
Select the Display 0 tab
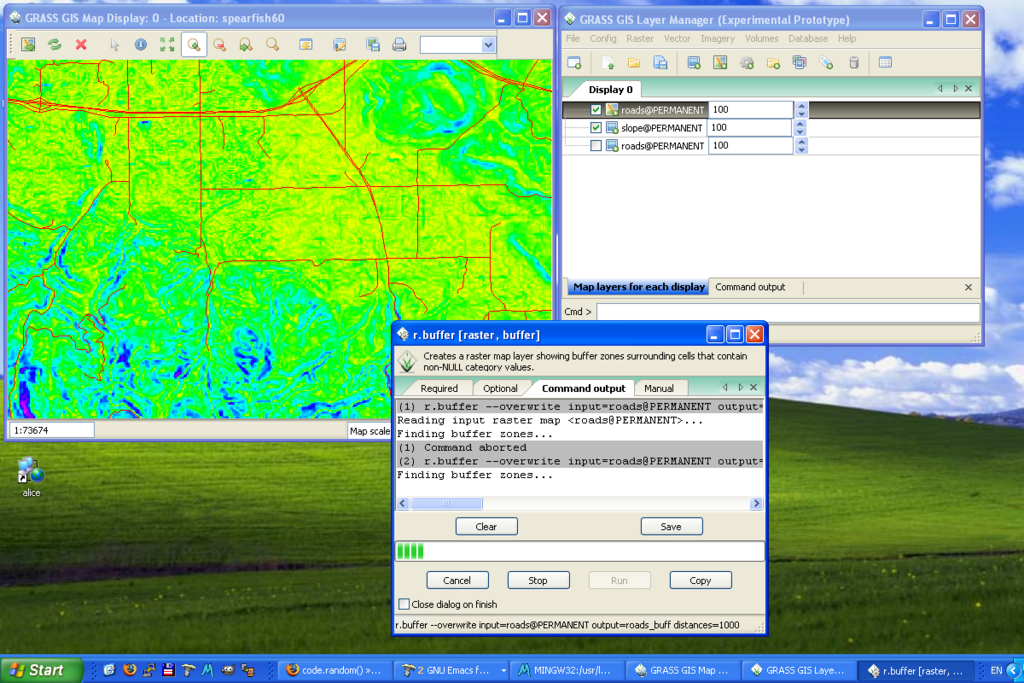611,89
